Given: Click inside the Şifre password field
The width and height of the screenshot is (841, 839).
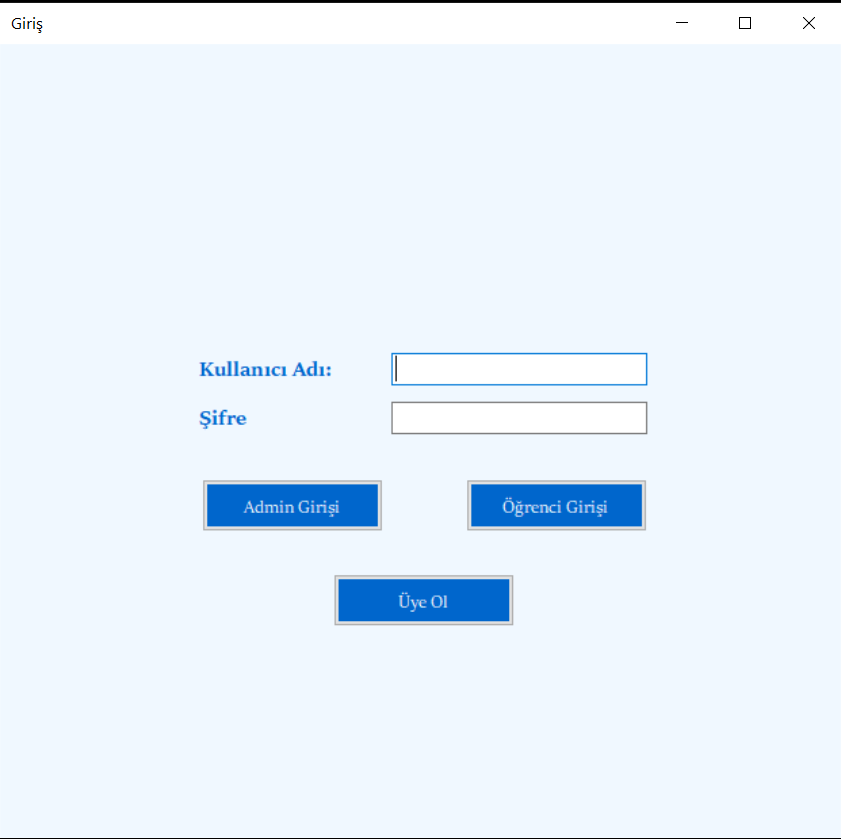Looking at the screenshot, I should tap(518, 417).
